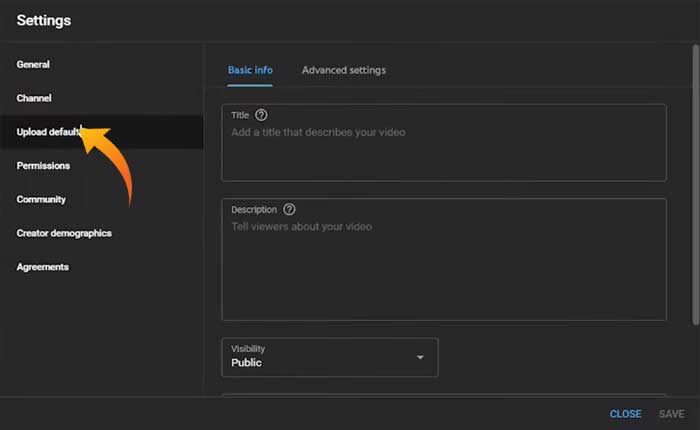This screenshot has height=430, width=700.
Task: Open the Permissions settings section
Action: 43,166
